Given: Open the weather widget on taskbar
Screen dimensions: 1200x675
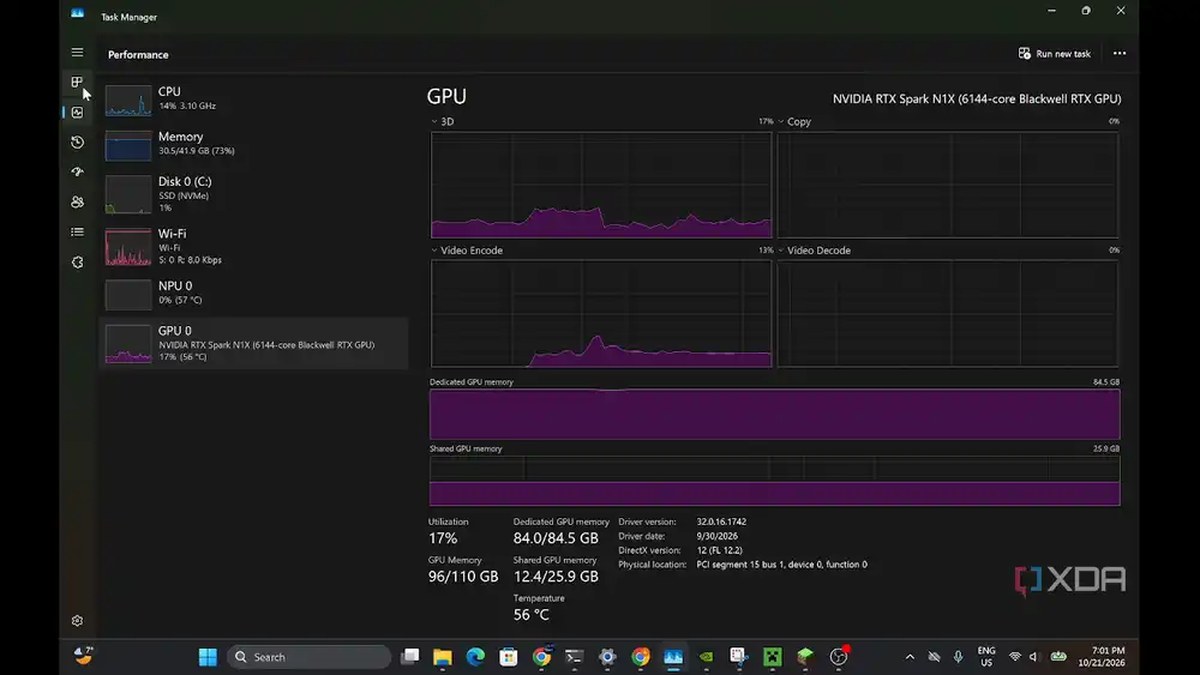Looking at the screenshot, I should pos(83,656).
